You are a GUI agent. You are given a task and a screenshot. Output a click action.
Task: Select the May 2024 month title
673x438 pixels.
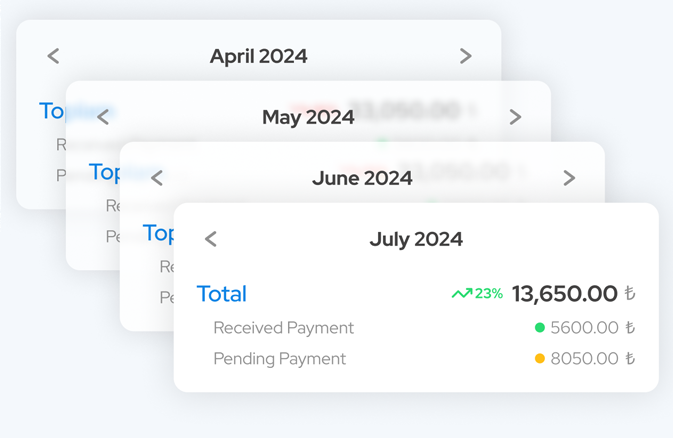pos(308,118)
